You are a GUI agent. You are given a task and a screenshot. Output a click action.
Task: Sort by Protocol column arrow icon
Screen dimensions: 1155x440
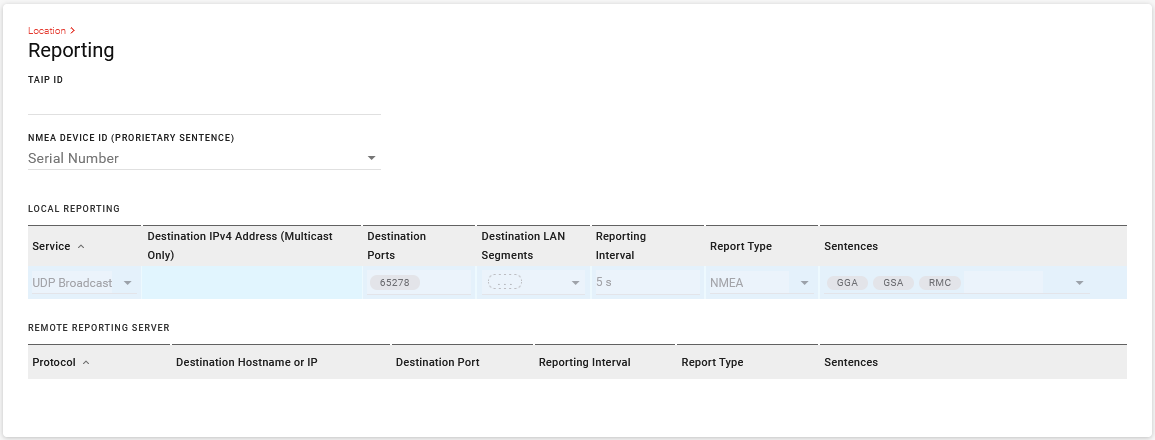(x=86, y=363)
